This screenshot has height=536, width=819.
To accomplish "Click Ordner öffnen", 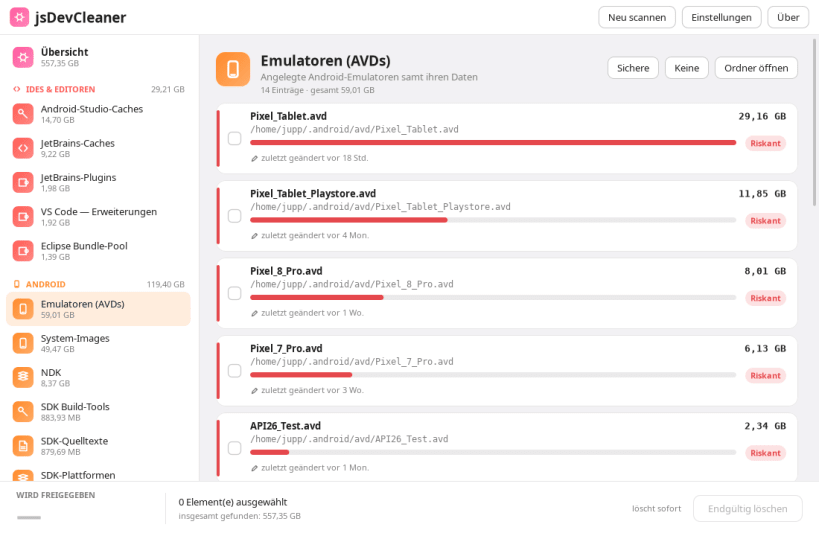I will click(x=756, y=68).
